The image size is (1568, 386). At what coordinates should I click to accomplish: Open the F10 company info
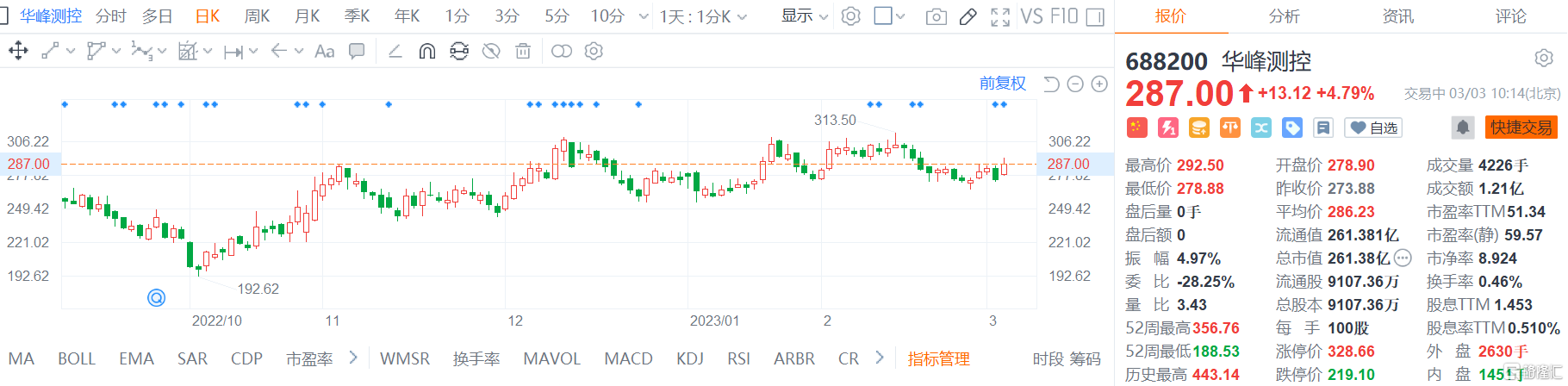(1064, 16)
